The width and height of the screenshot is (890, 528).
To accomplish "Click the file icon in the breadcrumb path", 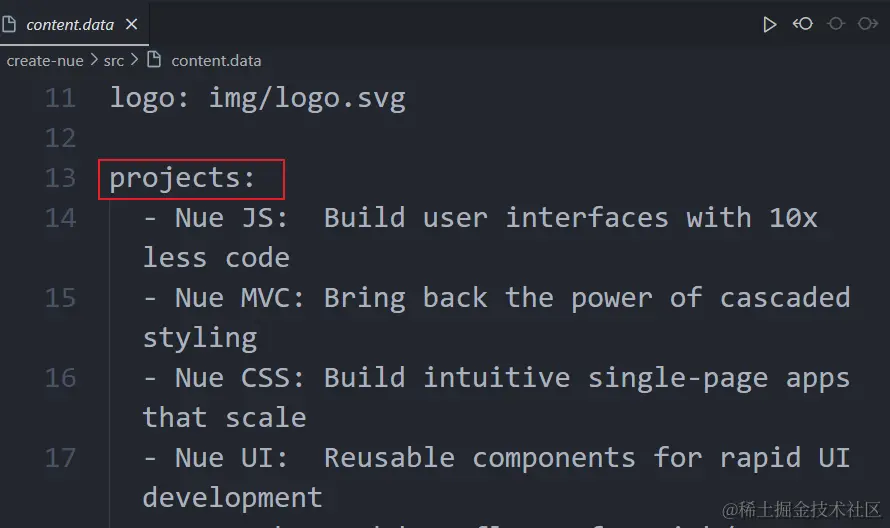I will pos(154,60).
